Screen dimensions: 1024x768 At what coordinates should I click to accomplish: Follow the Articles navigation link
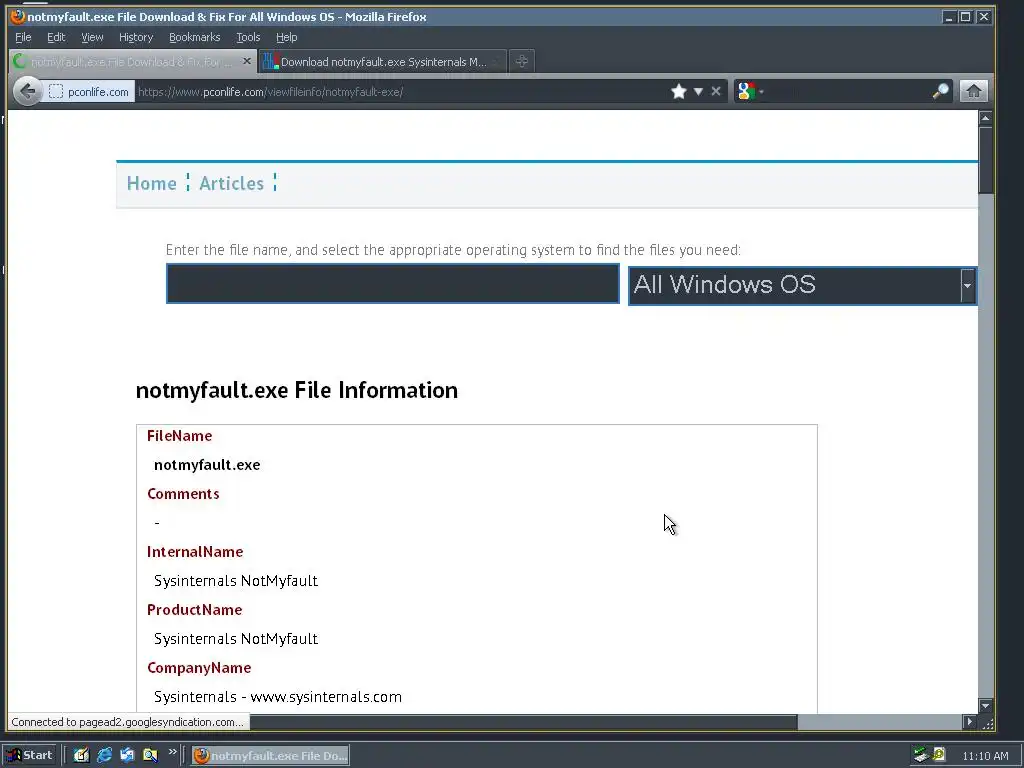(231, 184)
